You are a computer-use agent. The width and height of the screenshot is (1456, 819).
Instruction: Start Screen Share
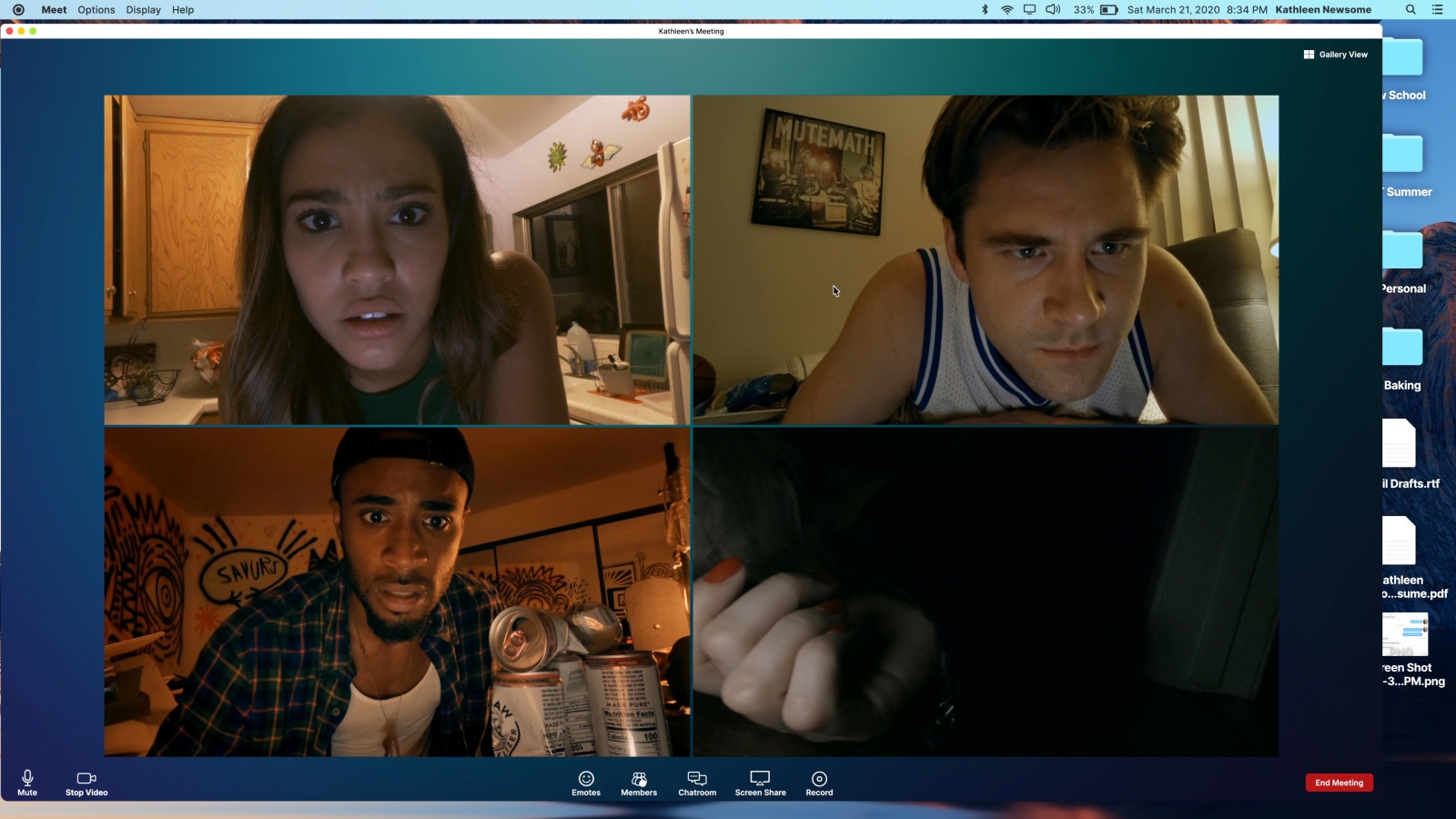click(760, 782)
